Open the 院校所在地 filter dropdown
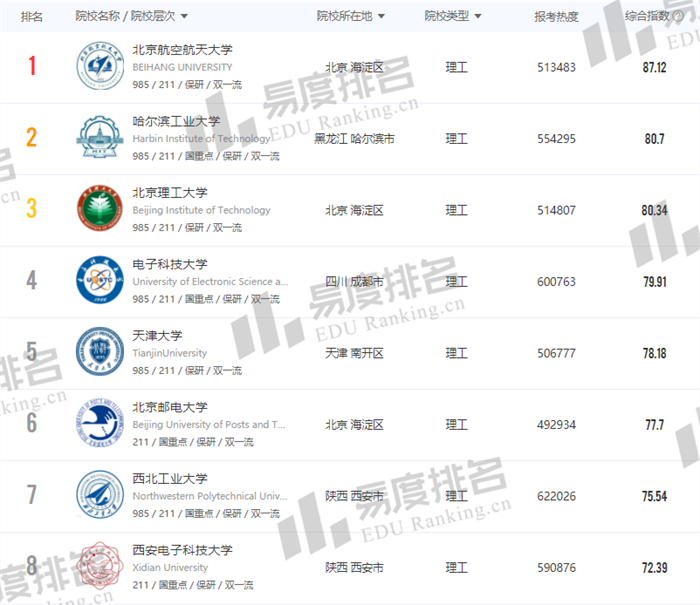Viewport: 700px width, 605px height. tap(350, 17)
